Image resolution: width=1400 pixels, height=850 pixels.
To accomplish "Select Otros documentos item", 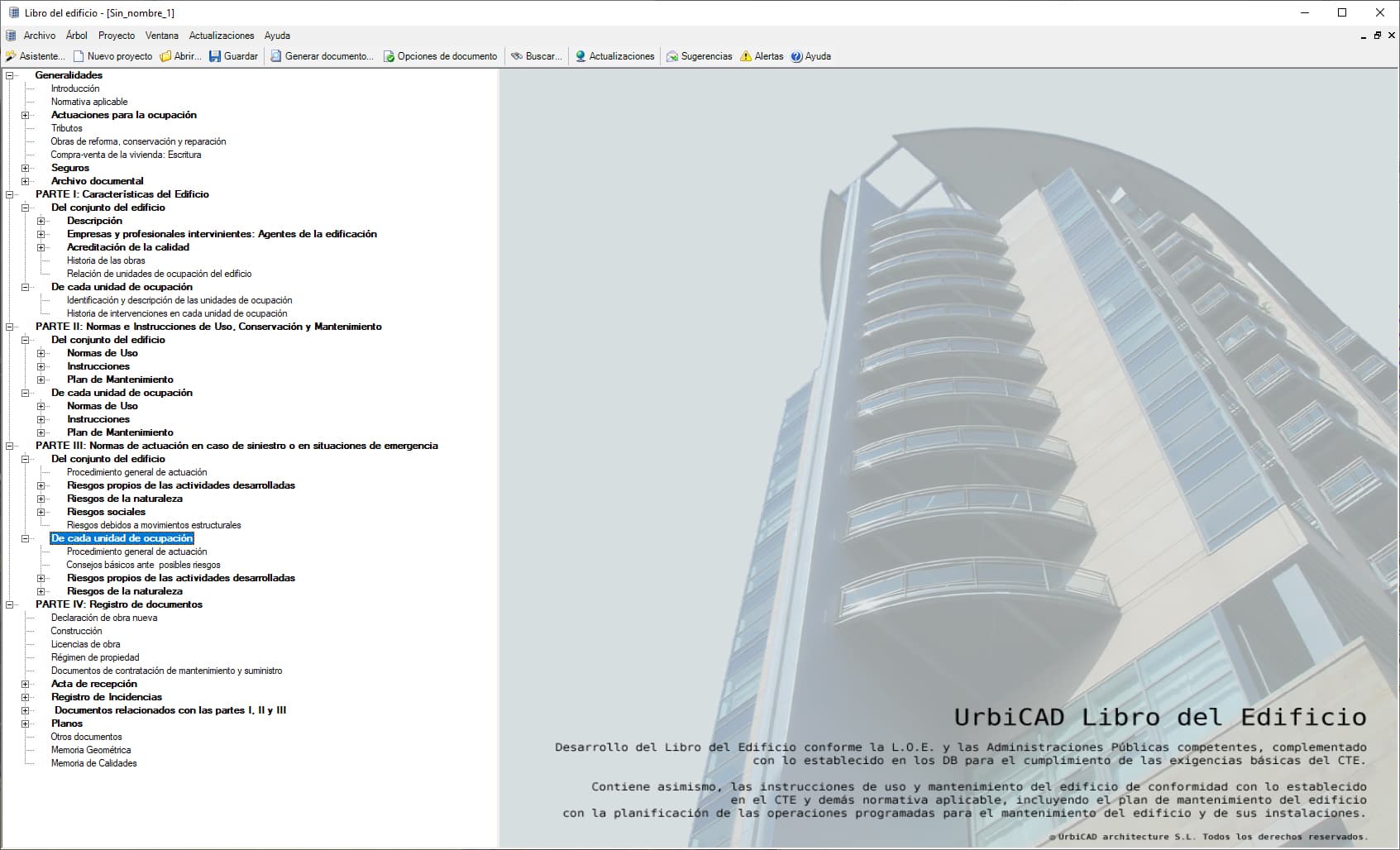I will [x=87, y=737].
